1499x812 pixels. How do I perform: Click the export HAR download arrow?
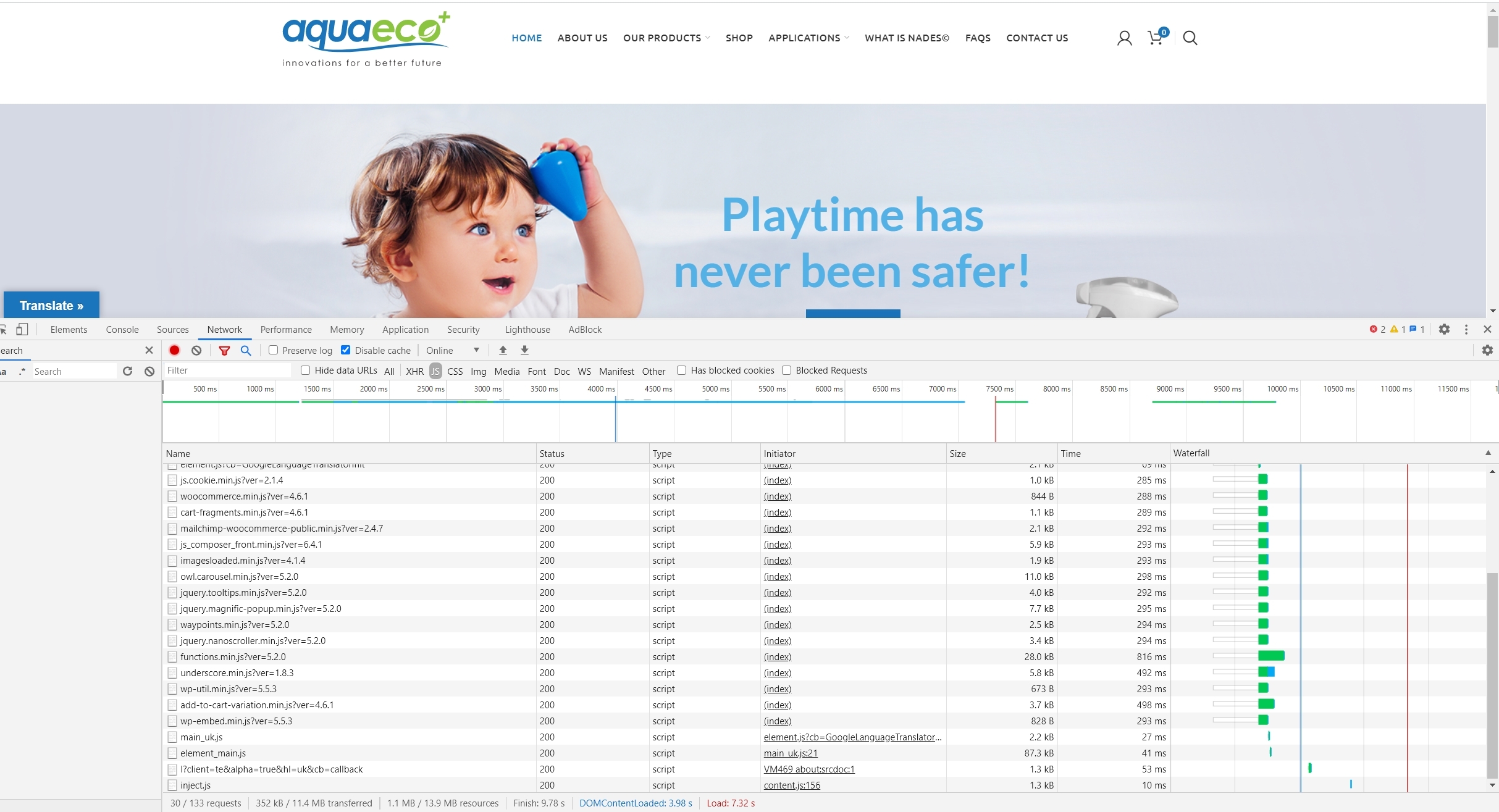click(524, 350)
